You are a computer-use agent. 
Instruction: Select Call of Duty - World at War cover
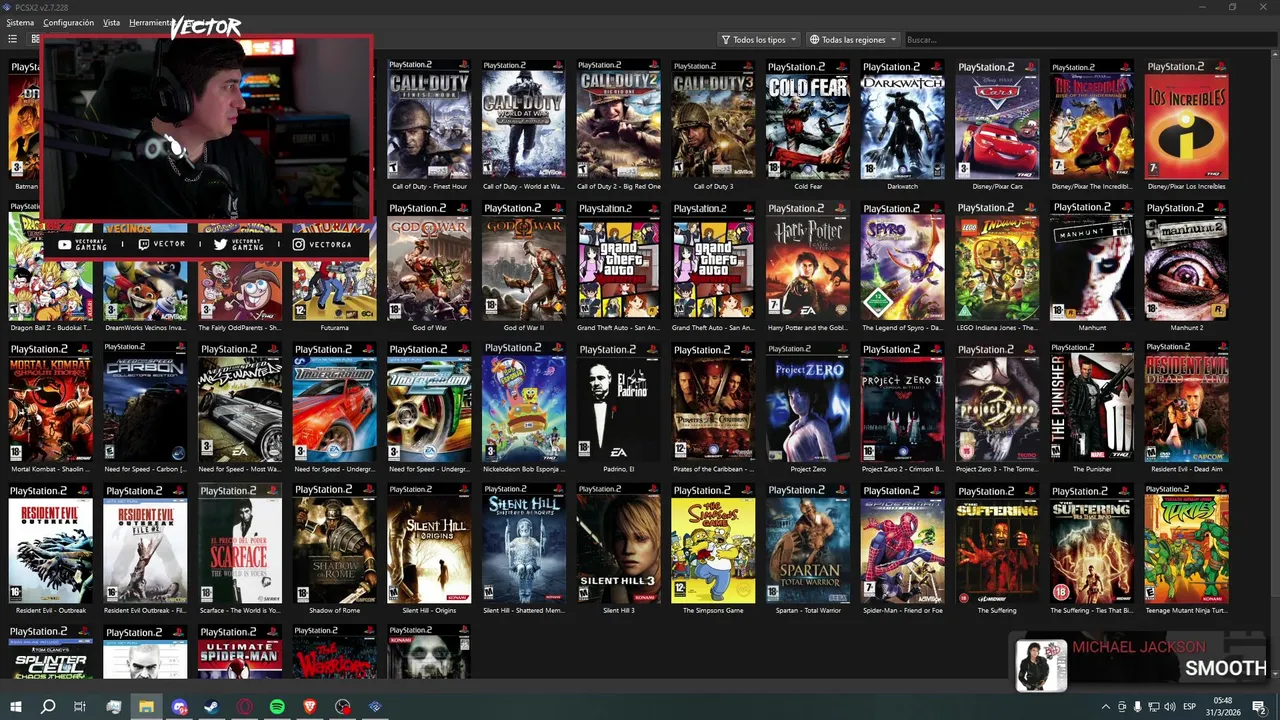pyautogui.click(x=524, y=120)
